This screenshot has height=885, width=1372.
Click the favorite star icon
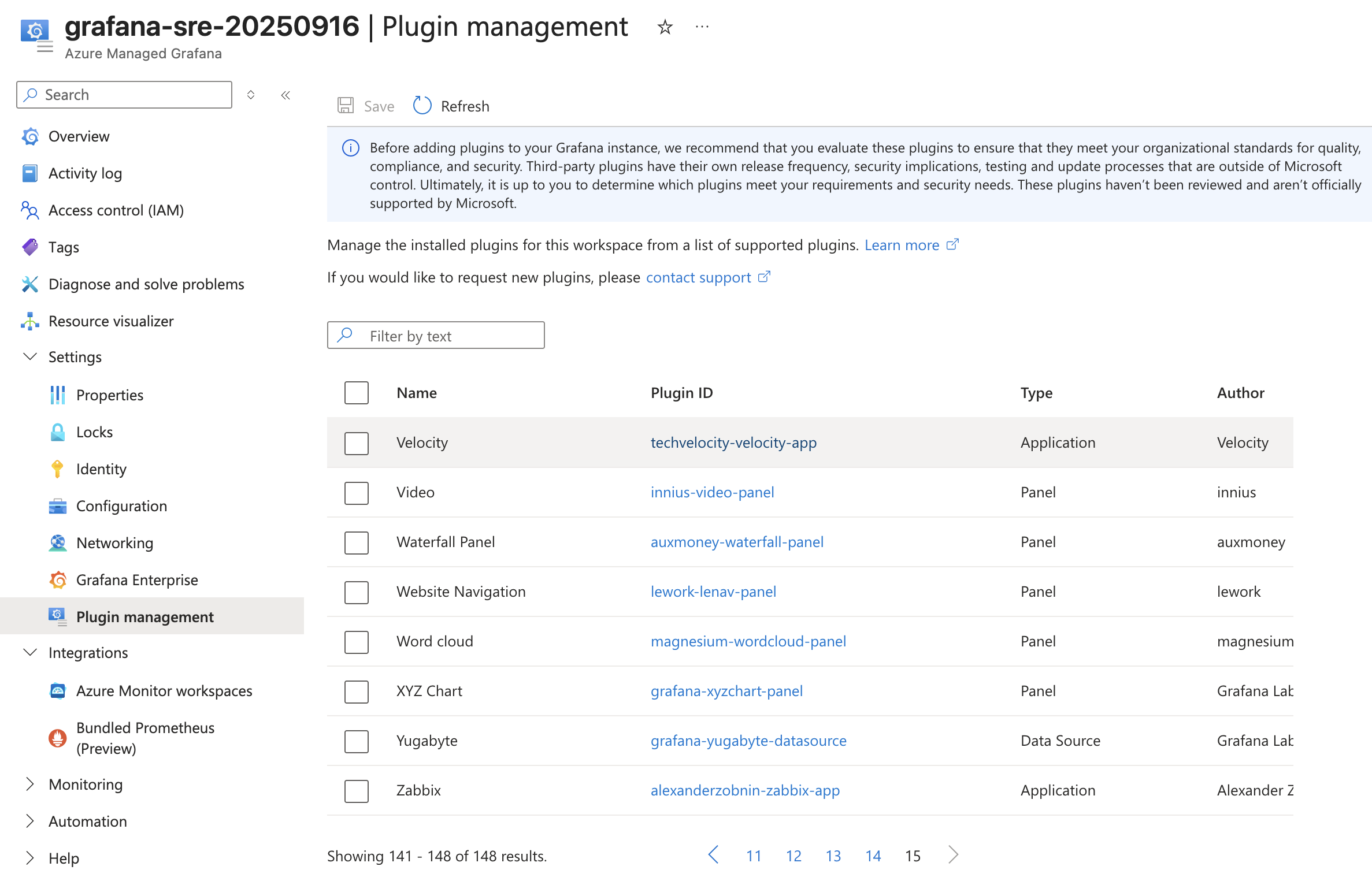coord(665,27)
